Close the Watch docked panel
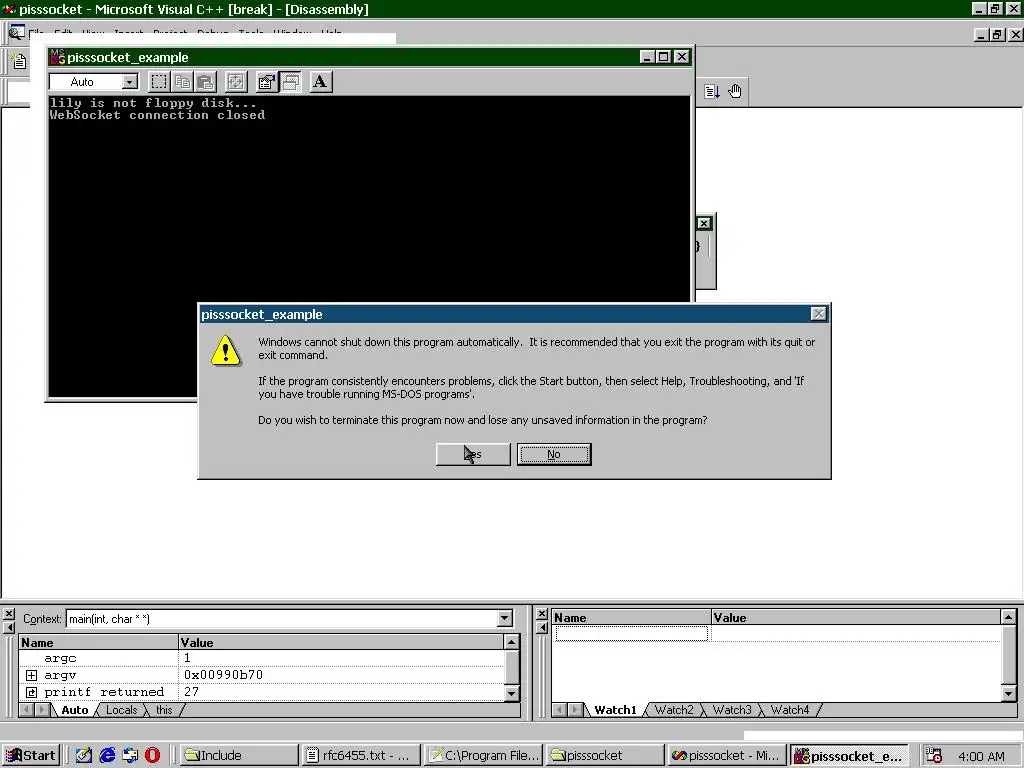Screen dimensions: 1024x768 click(x=541, y=614)
